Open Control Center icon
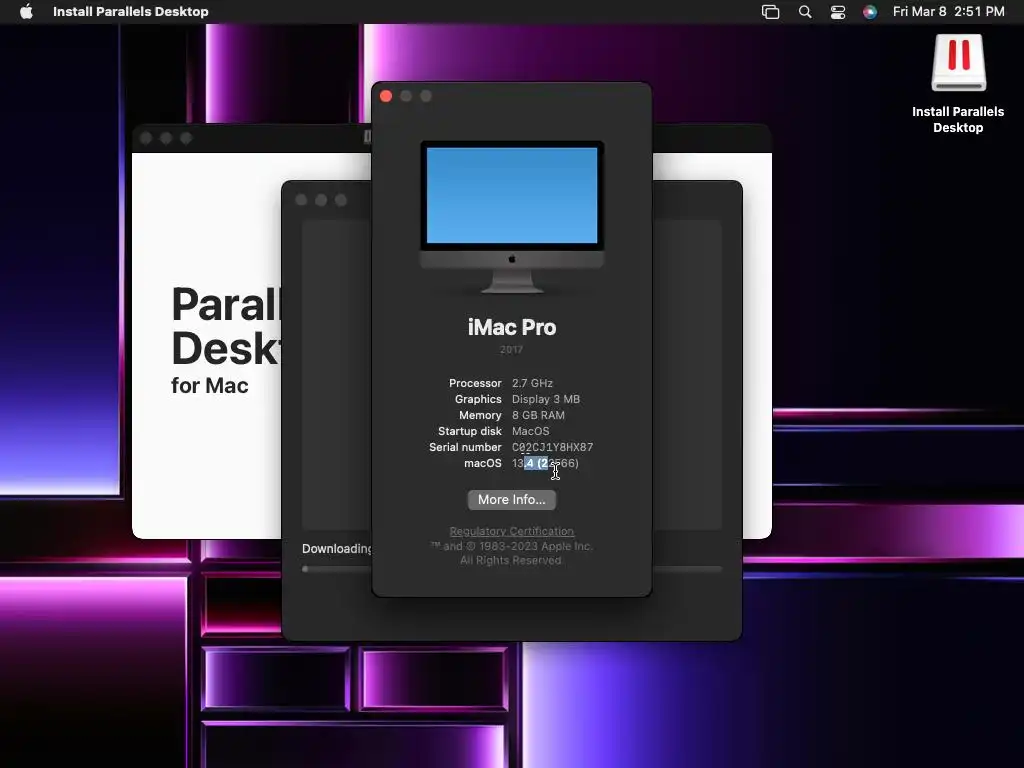 (x=838, y=12)
